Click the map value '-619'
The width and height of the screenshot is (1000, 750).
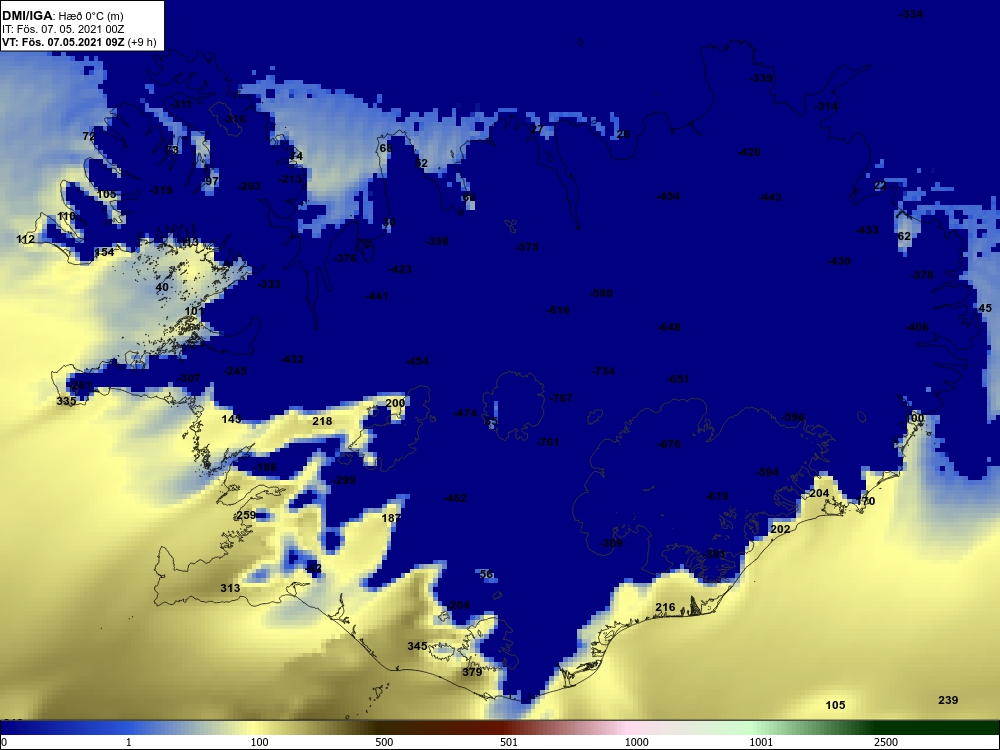(717, 496)
